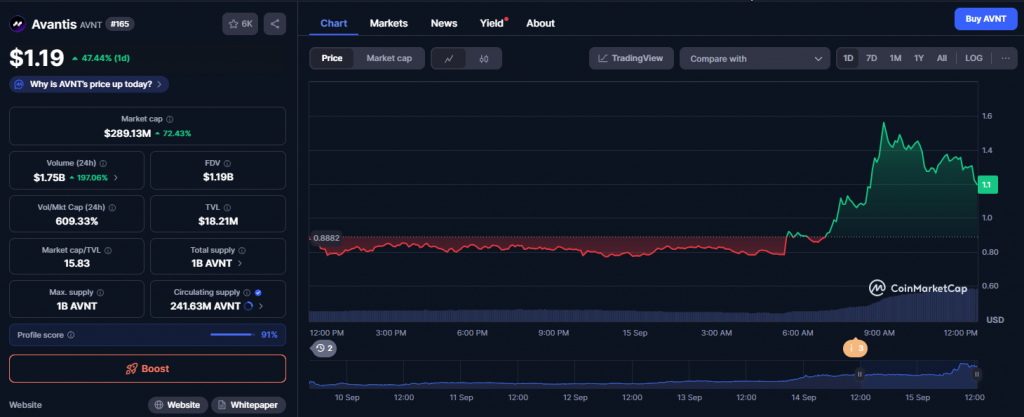Click info icon next to Volume (24h)
Viewport: 1024px width, 417px height.
click(103, 163)
